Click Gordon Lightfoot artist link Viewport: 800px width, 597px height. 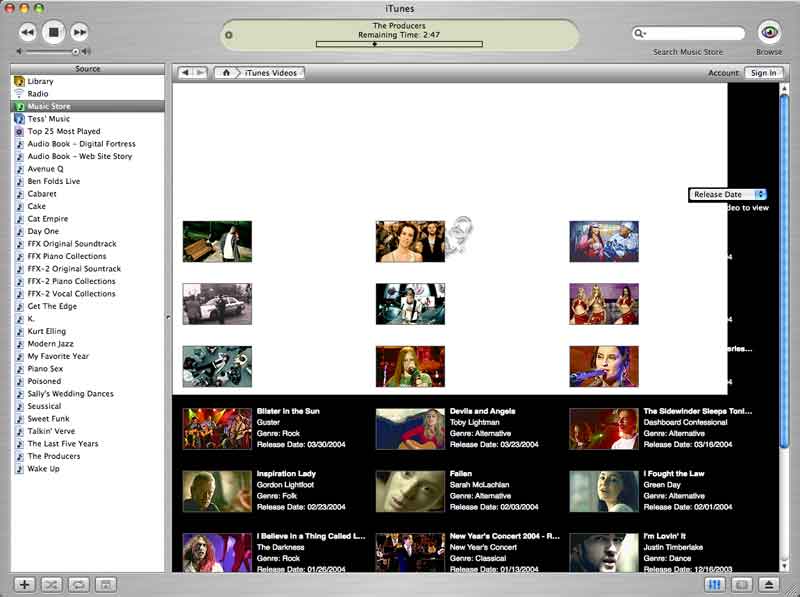(x=285, y=485)
